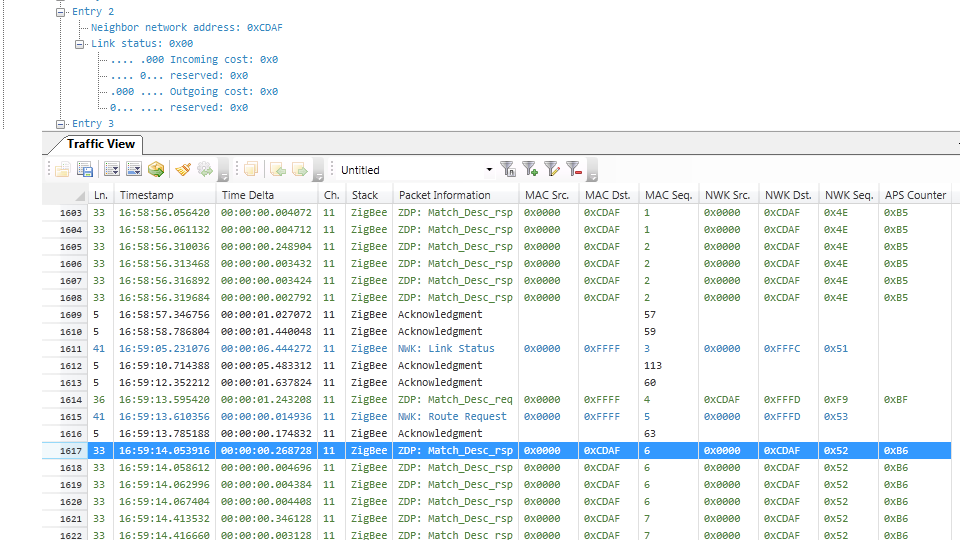Image resolution: width=960 pixels, height=540 pixels.
Task: Select the '.... 0... reserved: 0x0' item
Action: [x=179, y=75]
